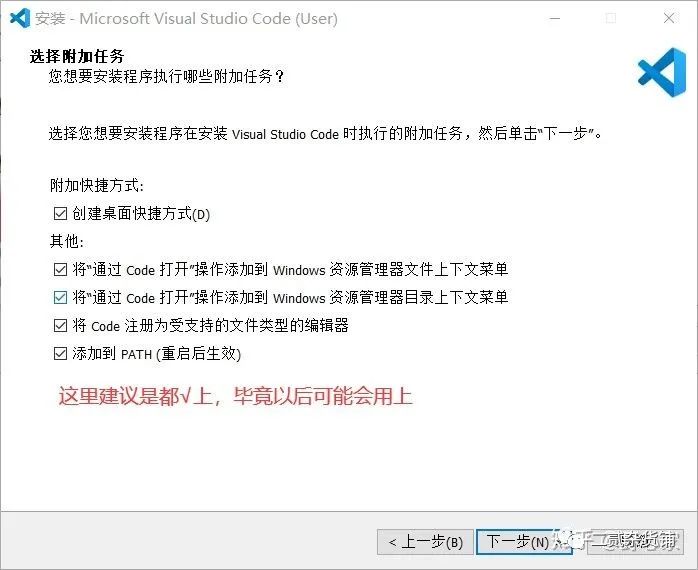Click the 选择附加任务 bold heading
The image size is (698, 570).
click(x=77, y=56)
